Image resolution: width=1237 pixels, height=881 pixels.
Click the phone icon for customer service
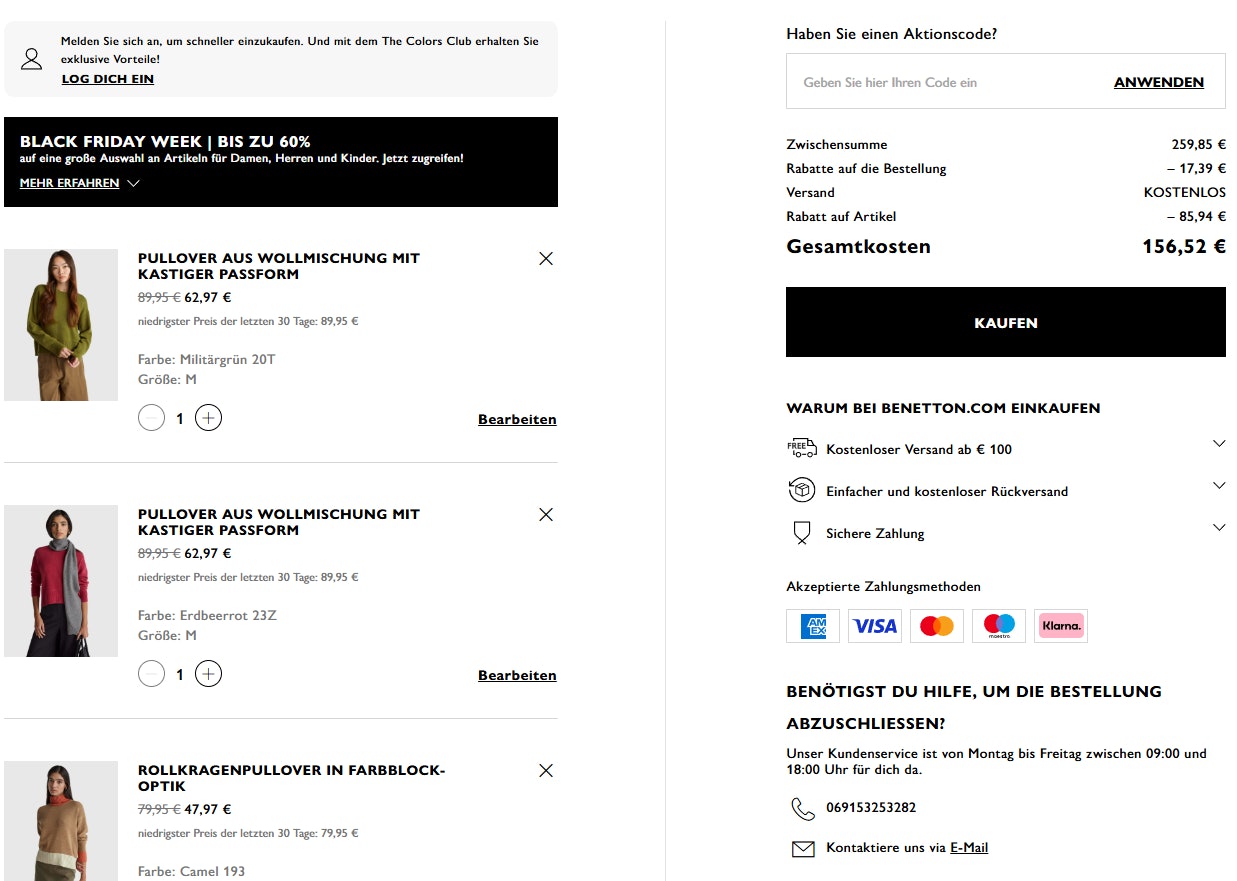click(x=803, y=808)
